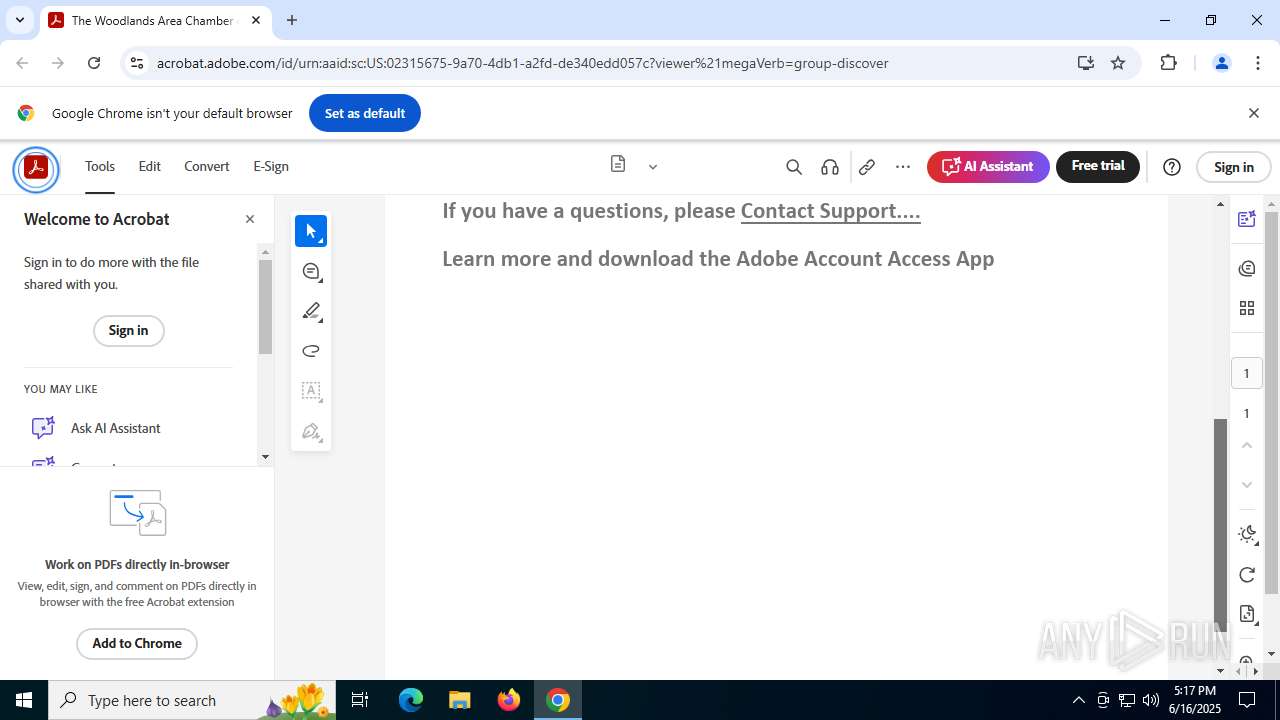Click the rotate page icon
The height and width of the screenshot is (720, 1280).
coord(1247,574)
